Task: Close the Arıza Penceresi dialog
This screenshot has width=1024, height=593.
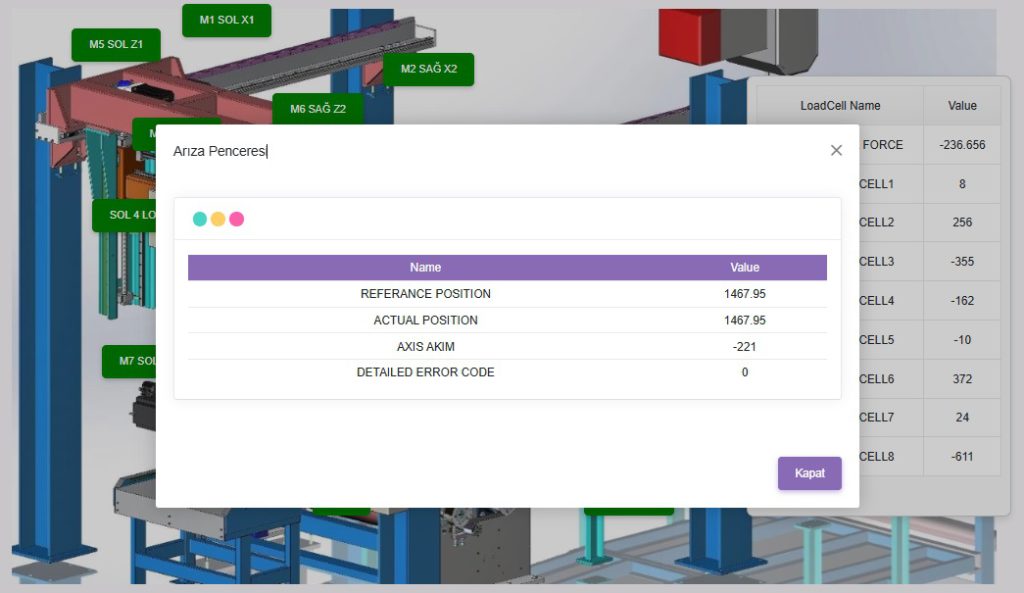Action: pos(837,150)
